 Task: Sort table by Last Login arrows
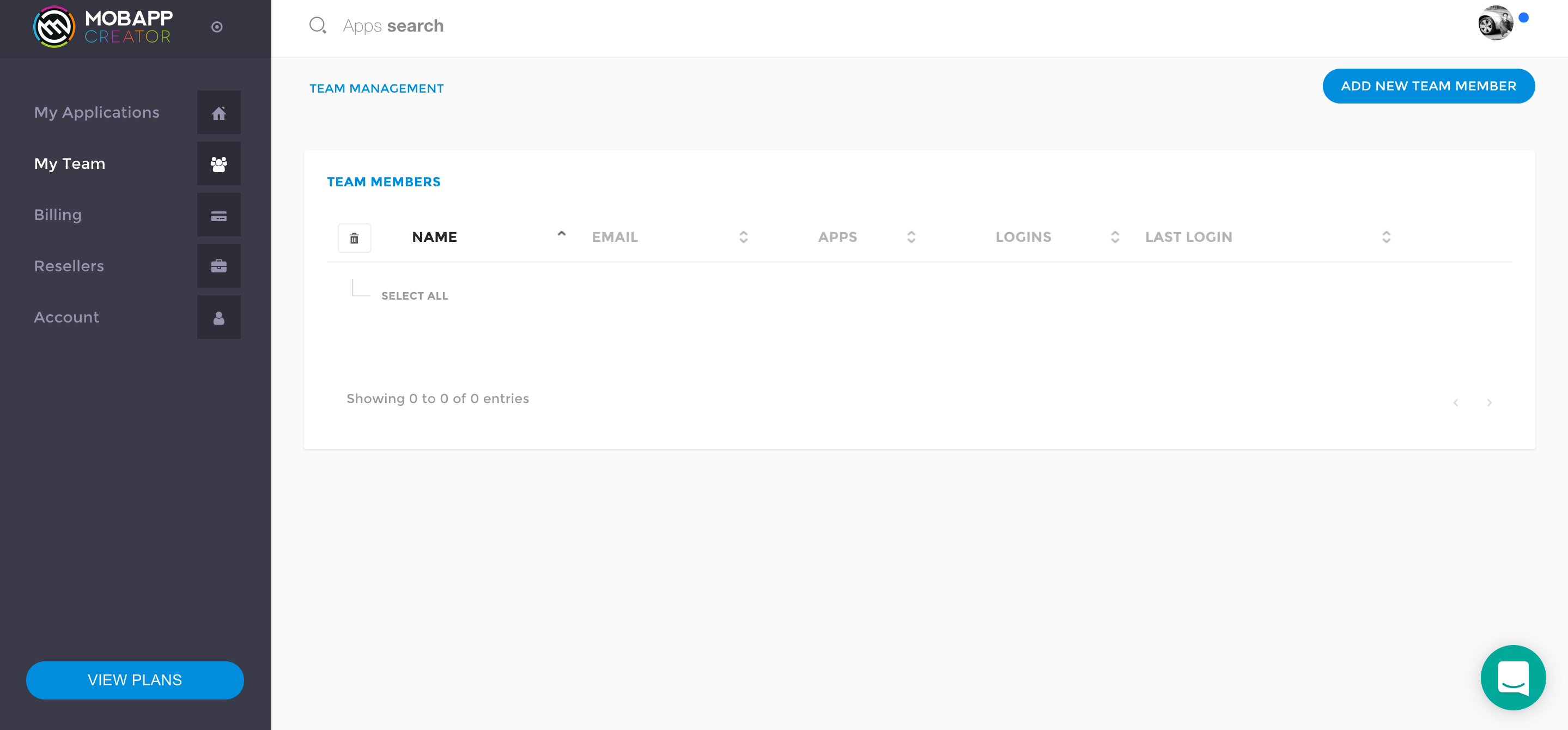click(1386, 238)
